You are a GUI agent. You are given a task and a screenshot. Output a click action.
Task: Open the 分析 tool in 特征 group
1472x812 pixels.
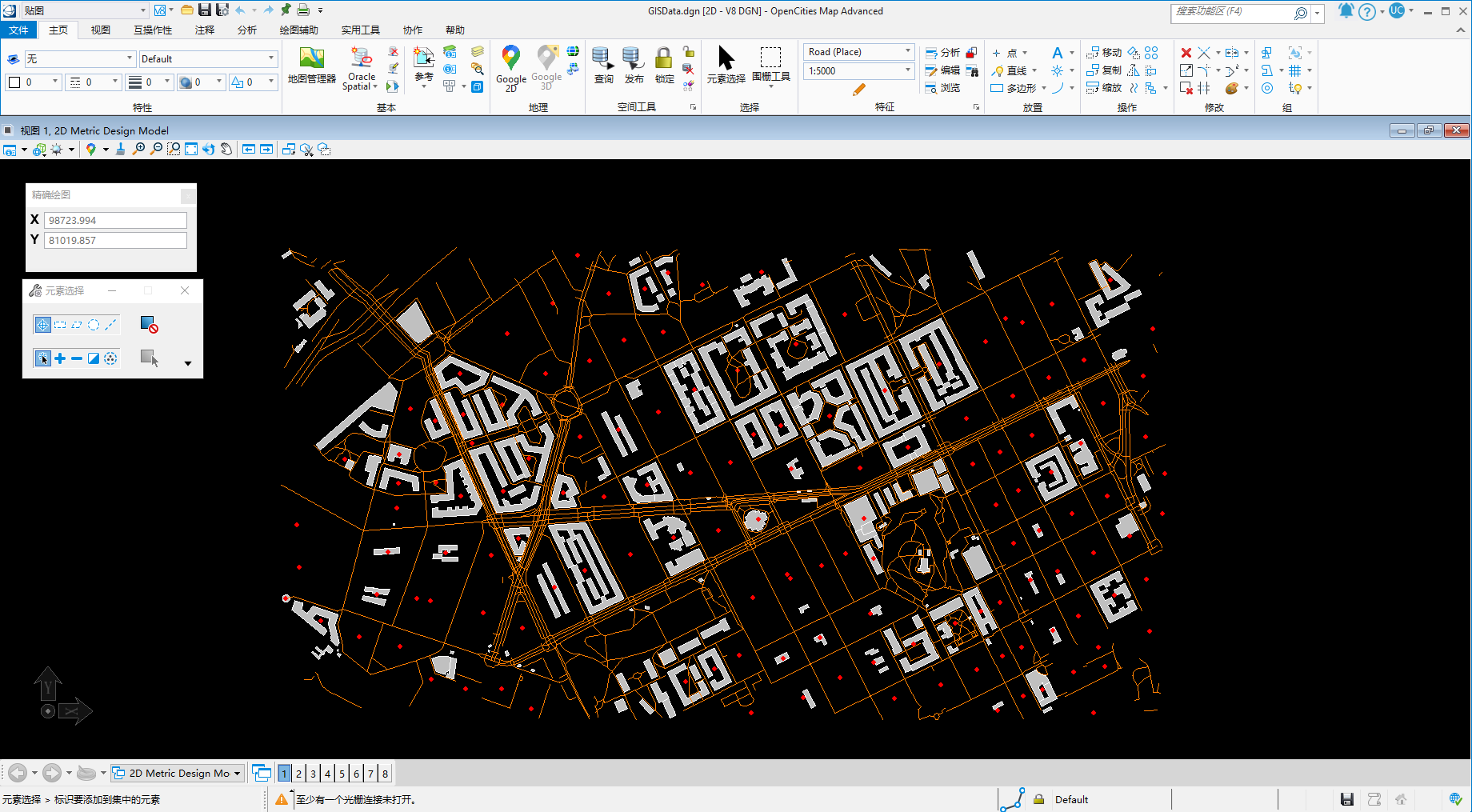946,52
